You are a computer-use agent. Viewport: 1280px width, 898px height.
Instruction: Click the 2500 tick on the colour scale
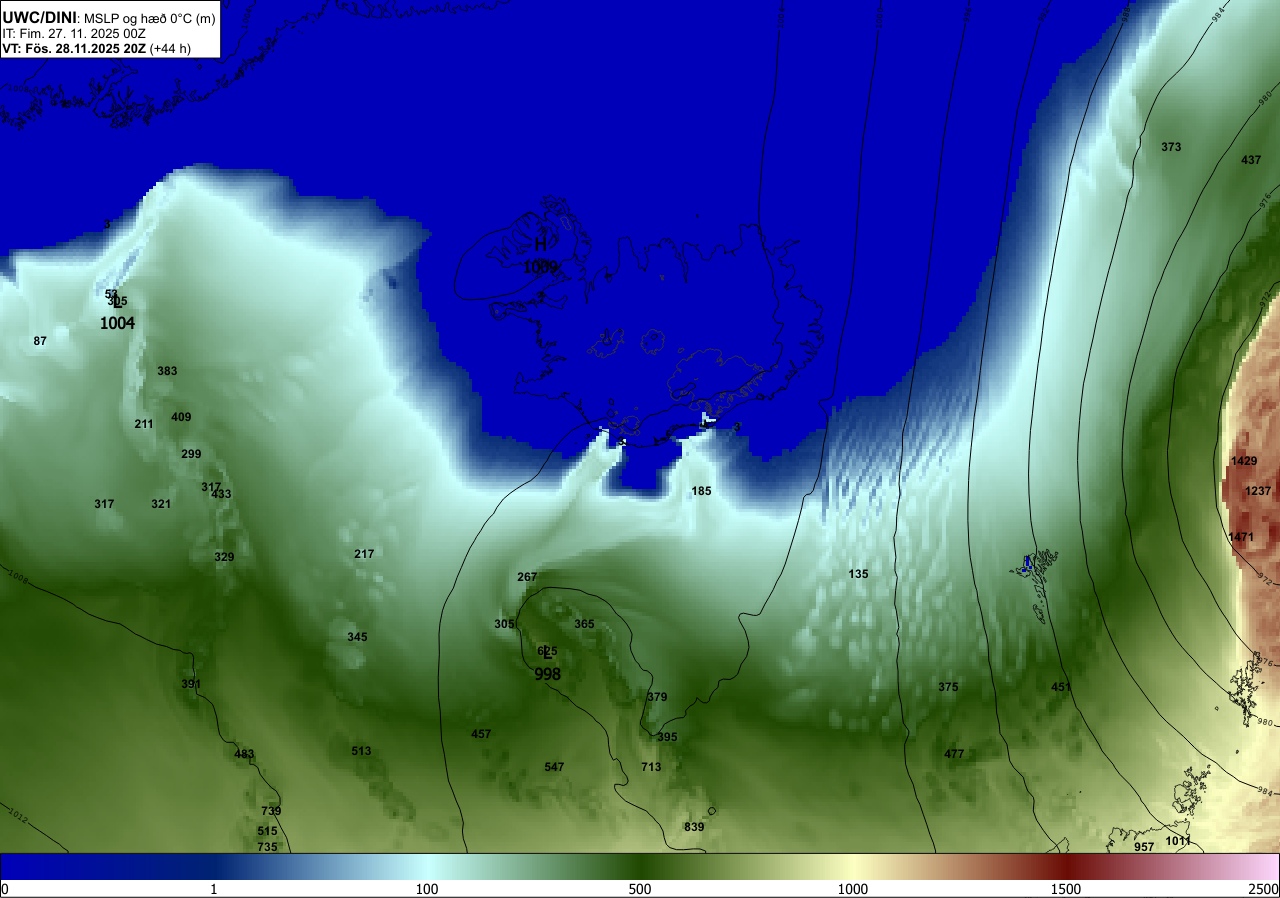point(1265,889)
